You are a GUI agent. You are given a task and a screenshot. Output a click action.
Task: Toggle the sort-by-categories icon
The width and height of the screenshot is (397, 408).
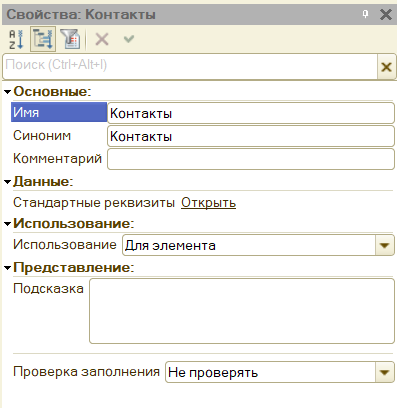coord(43,39)
